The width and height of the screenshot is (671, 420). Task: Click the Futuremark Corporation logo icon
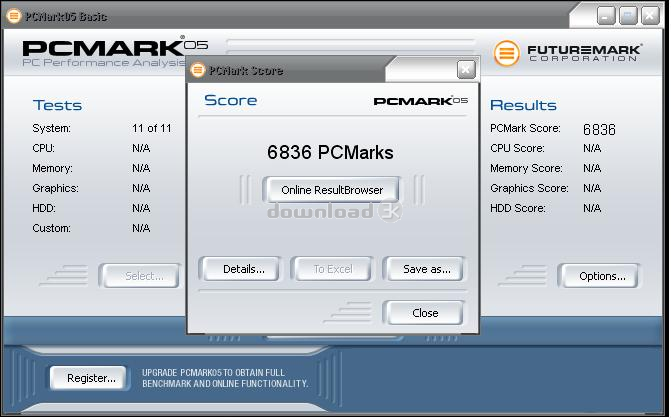click(507, 54)
